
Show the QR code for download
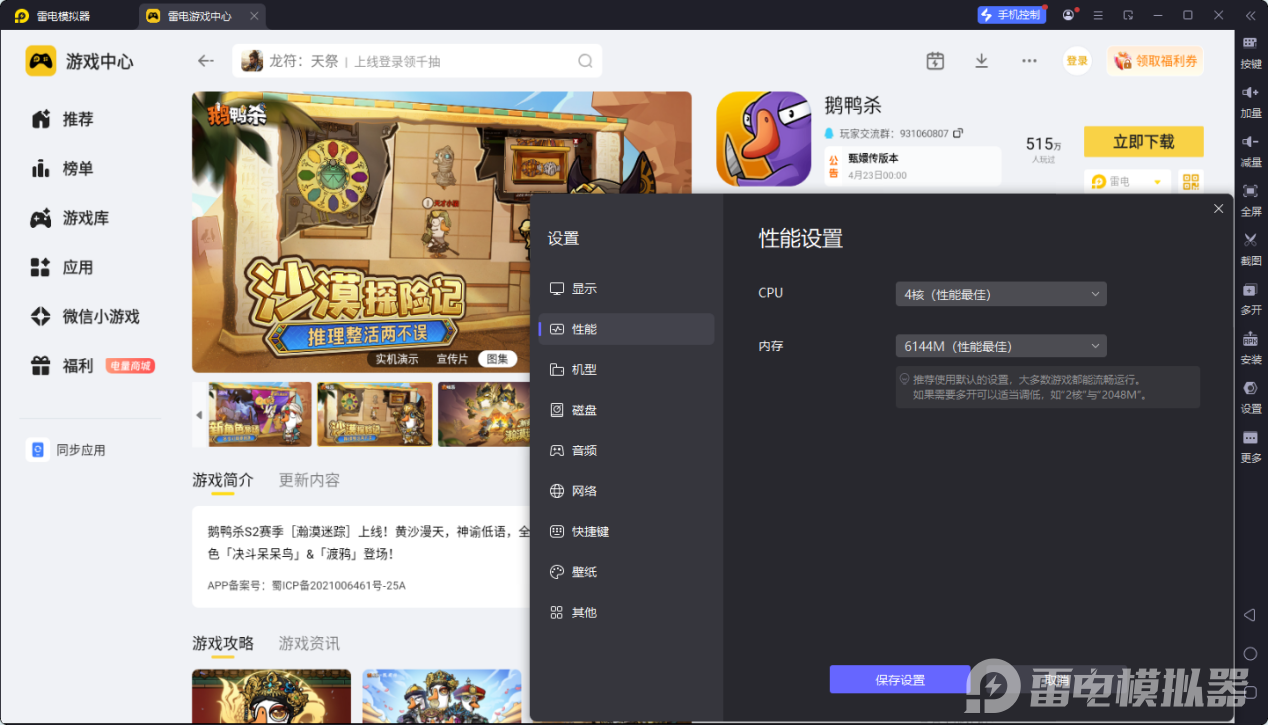click(1190, 181)
